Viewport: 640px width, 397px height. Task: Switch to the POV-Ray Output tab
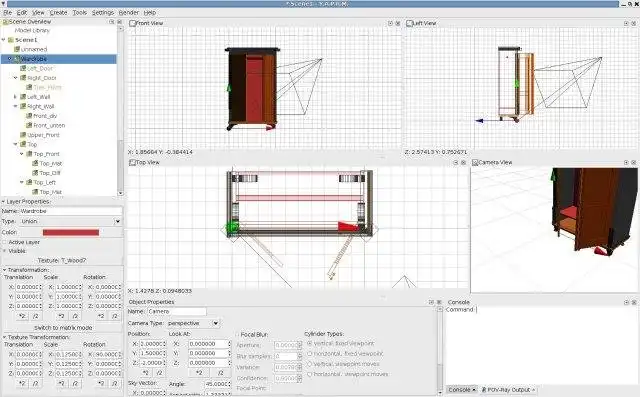[509, 390]
